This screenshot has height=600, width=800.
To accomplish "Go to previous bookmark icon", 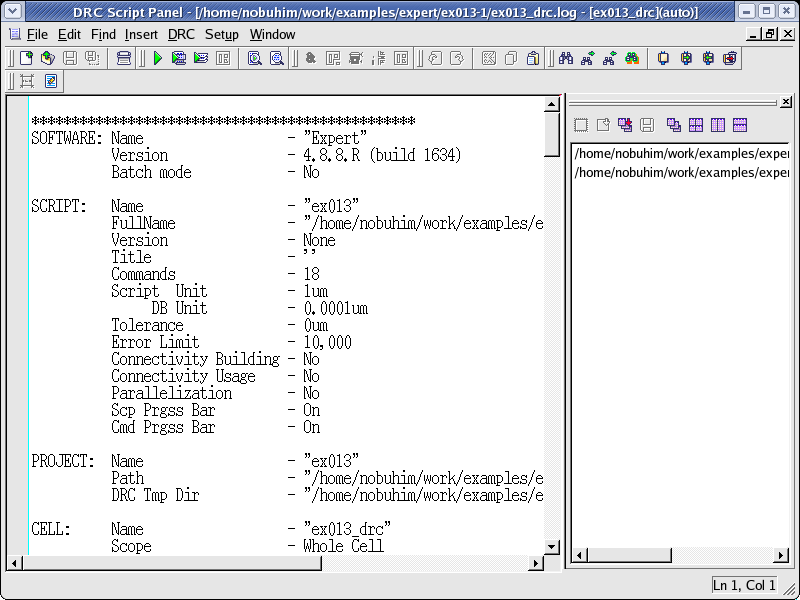I will [x=708, y=58].
